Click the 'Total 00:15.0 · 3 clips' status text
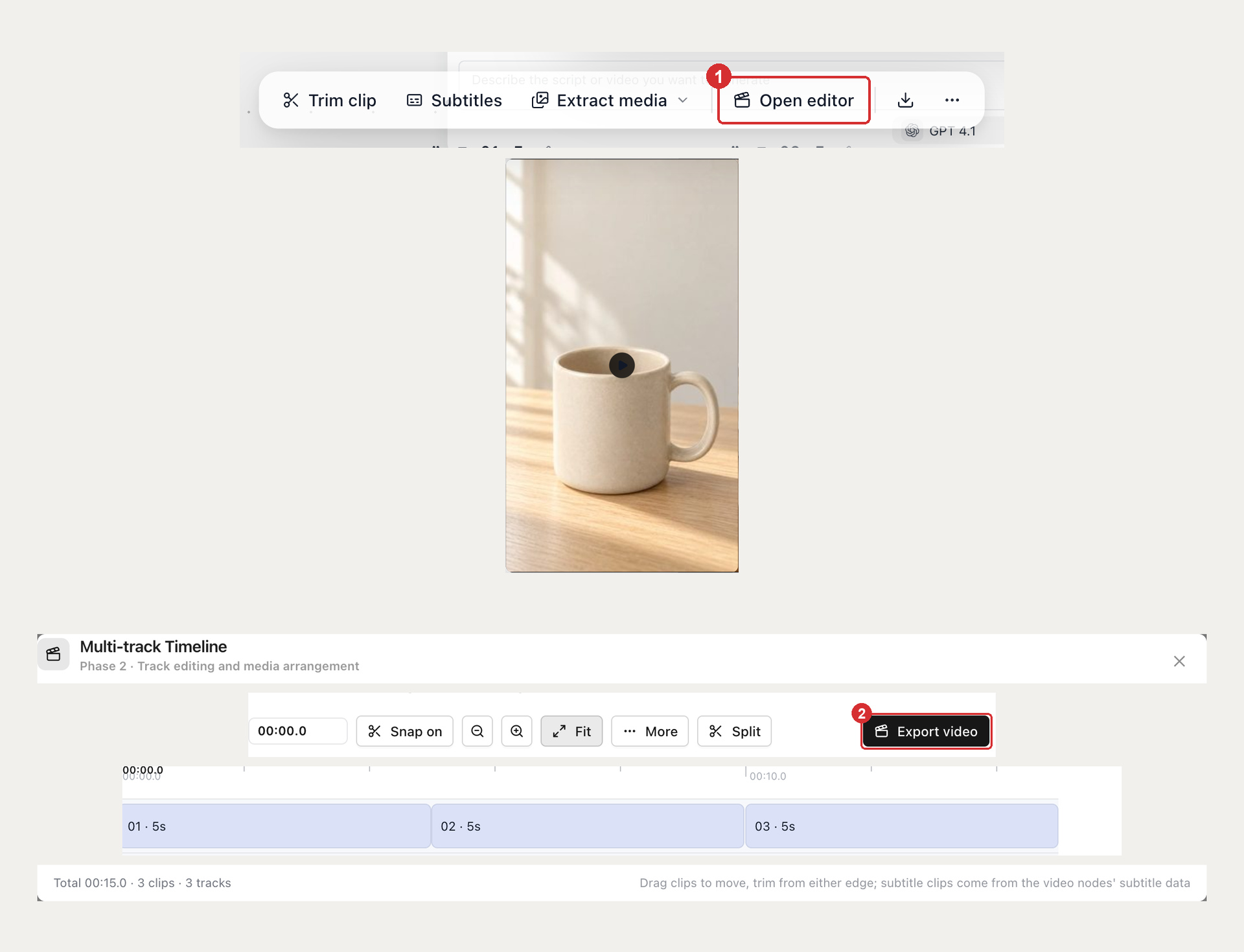1244x952 pixels. click(x=142, y=883)
